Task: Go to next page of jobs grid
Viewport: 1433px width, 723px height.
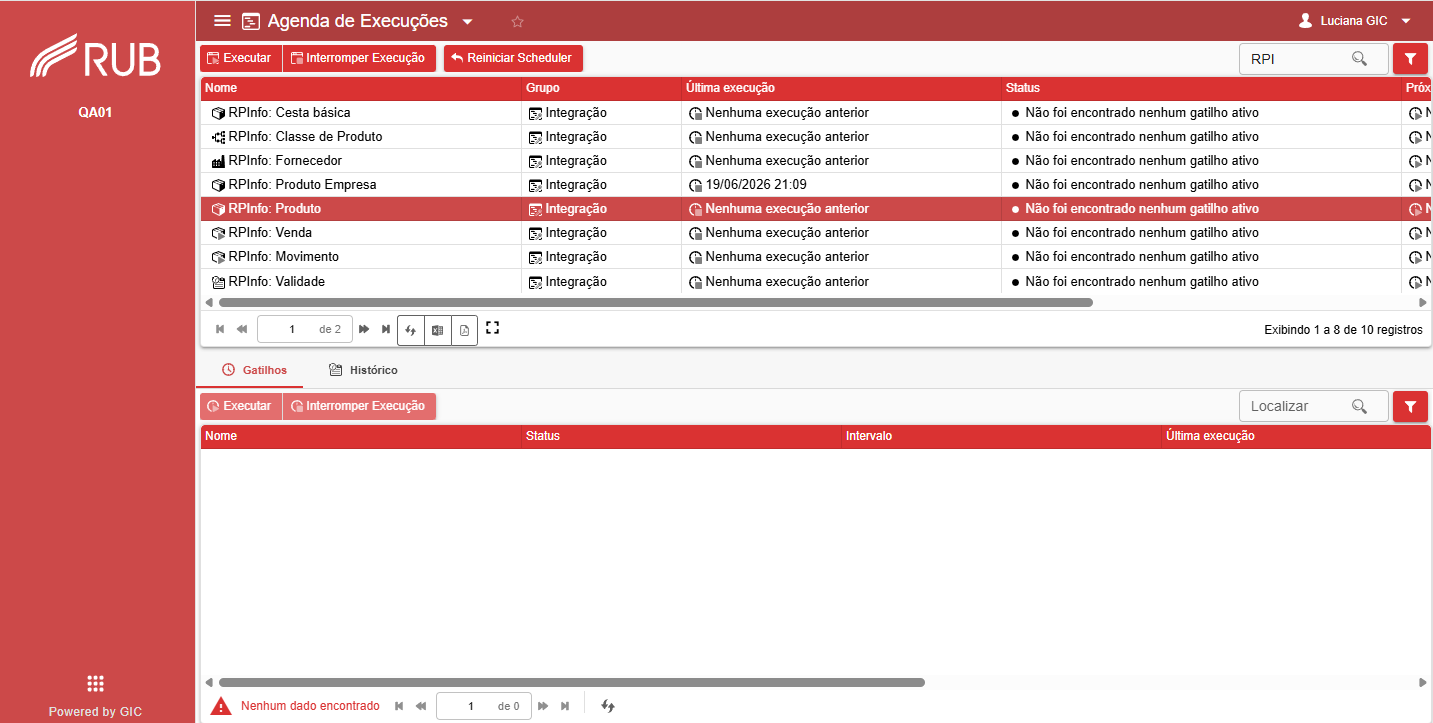Action: [x=364, y=329]
